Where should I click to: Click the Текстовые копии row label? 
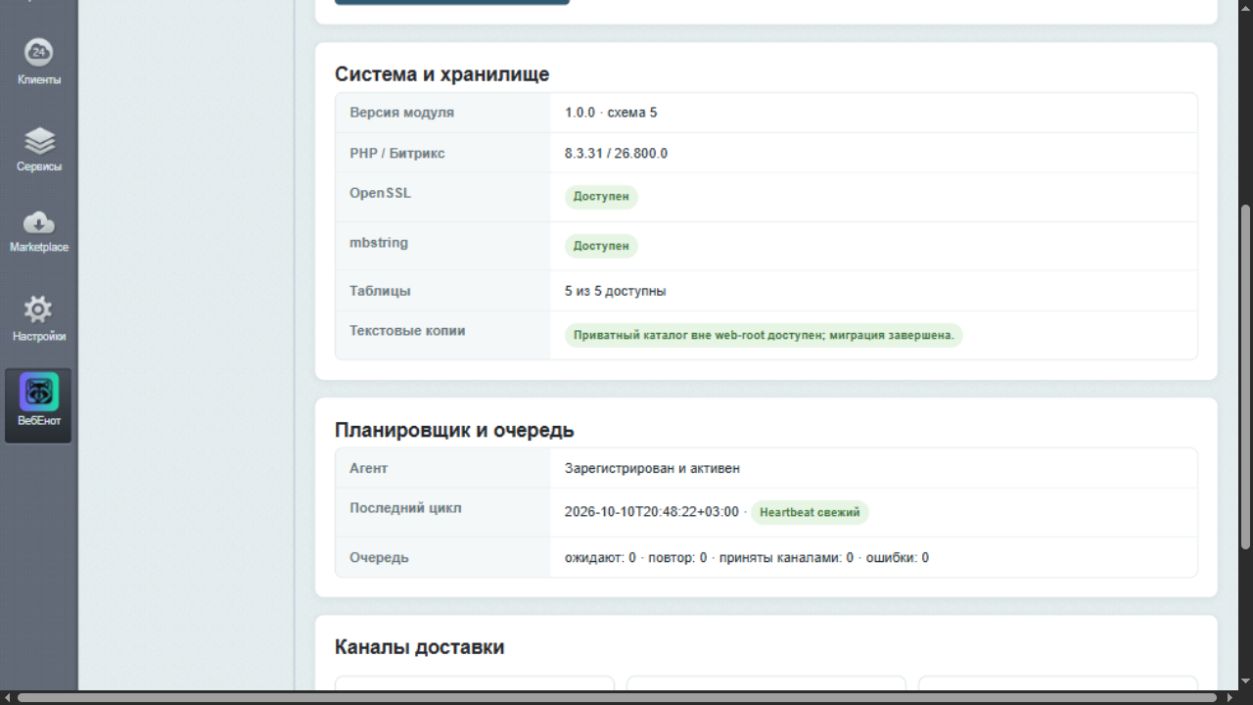click(x=407, y=331)
